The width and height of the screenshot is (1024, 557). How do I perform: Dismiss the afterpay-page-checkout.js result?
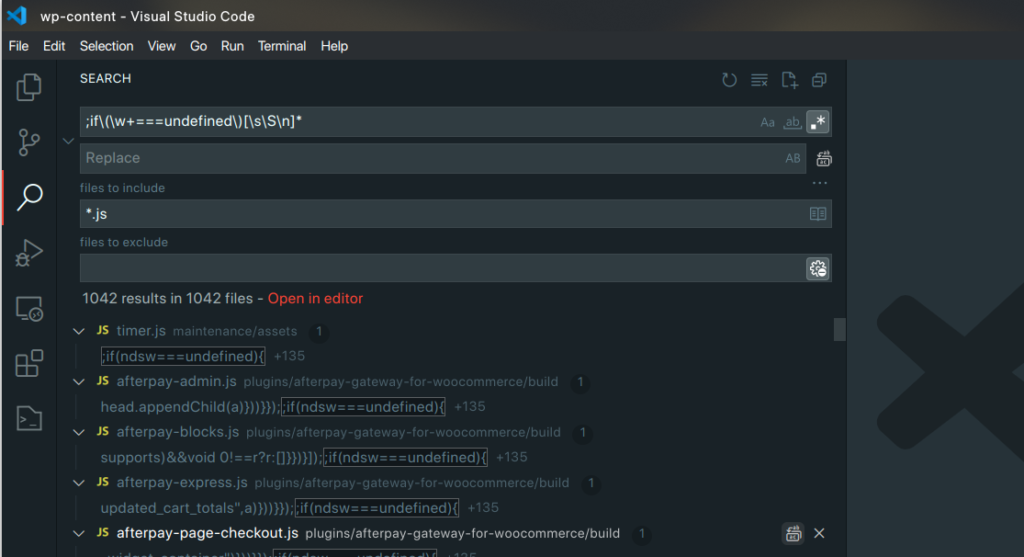coord(819,533)
